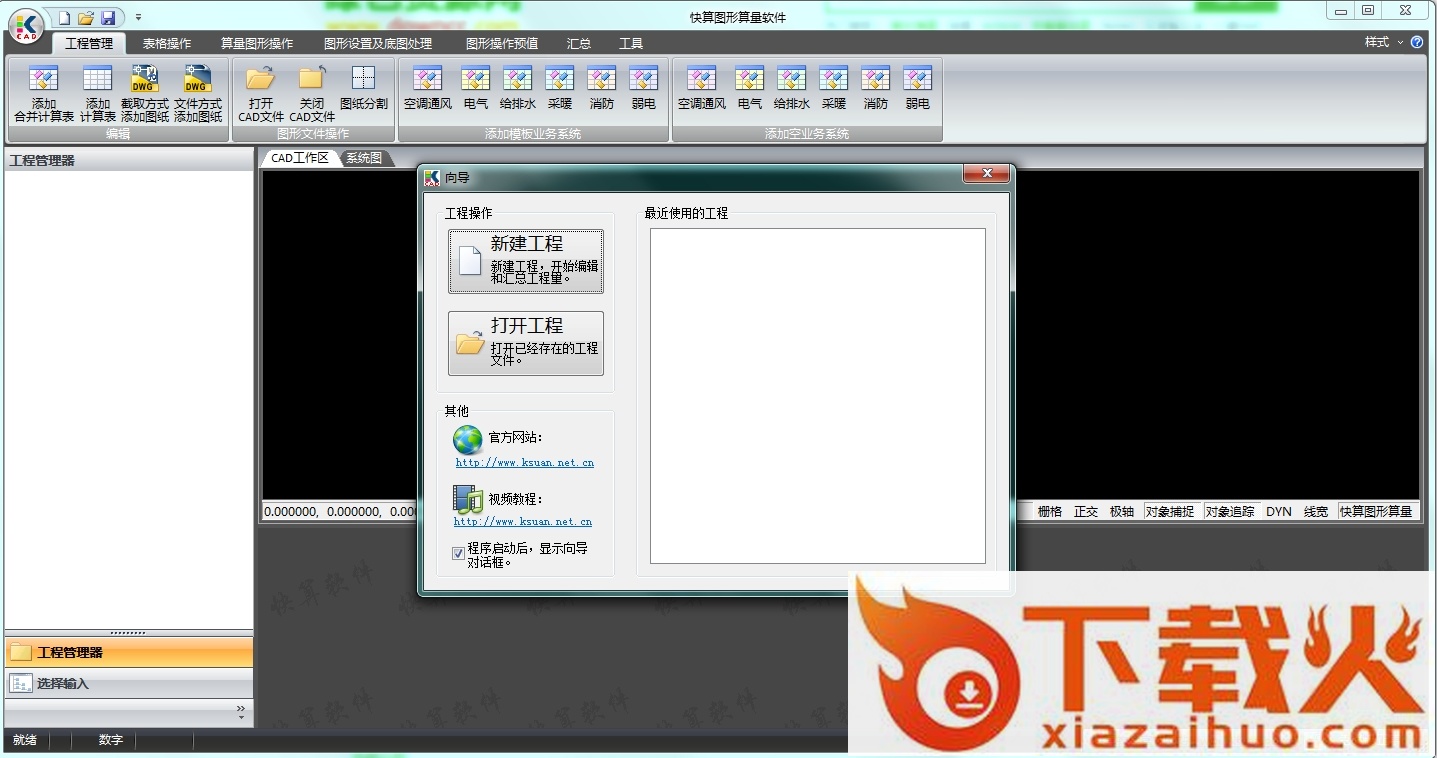Select the 工程管理器 pane button at bottom left

129,653
